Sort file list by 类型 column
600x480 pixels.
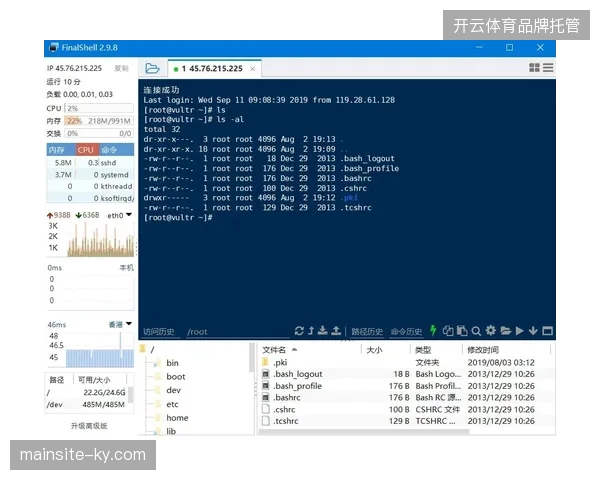[437, 350]
